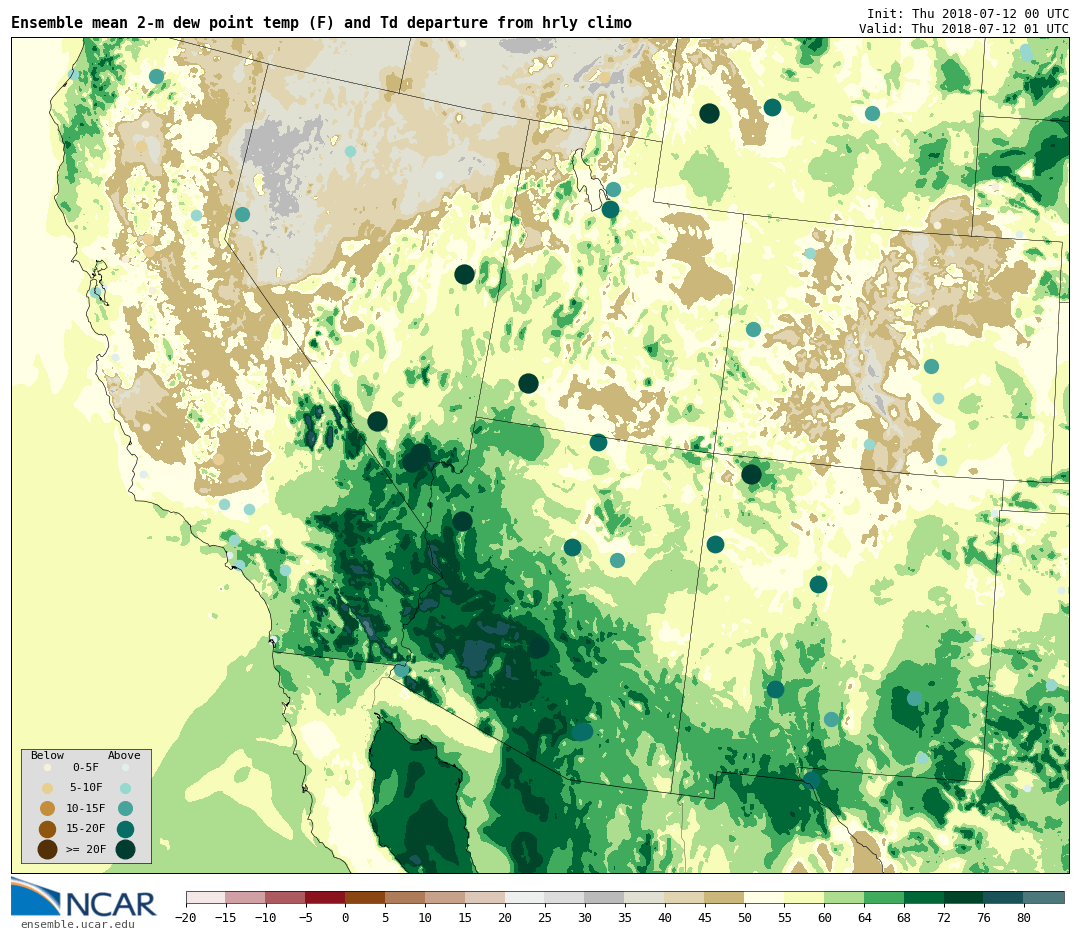The width and height of the screenshot is (1080, 936).
Task: Click the ensemble.ucar.edu text under the logo
Action: tap(78, 924)
